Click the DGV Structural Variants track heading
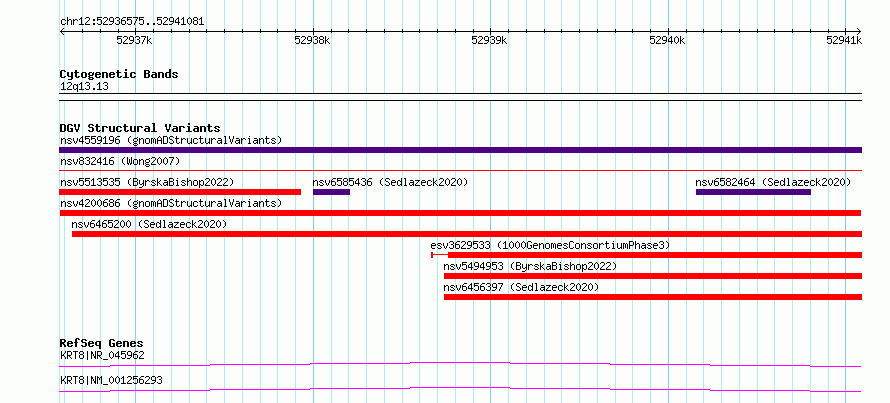This screenshot has width=890, height=403. [x=140, y=128]
